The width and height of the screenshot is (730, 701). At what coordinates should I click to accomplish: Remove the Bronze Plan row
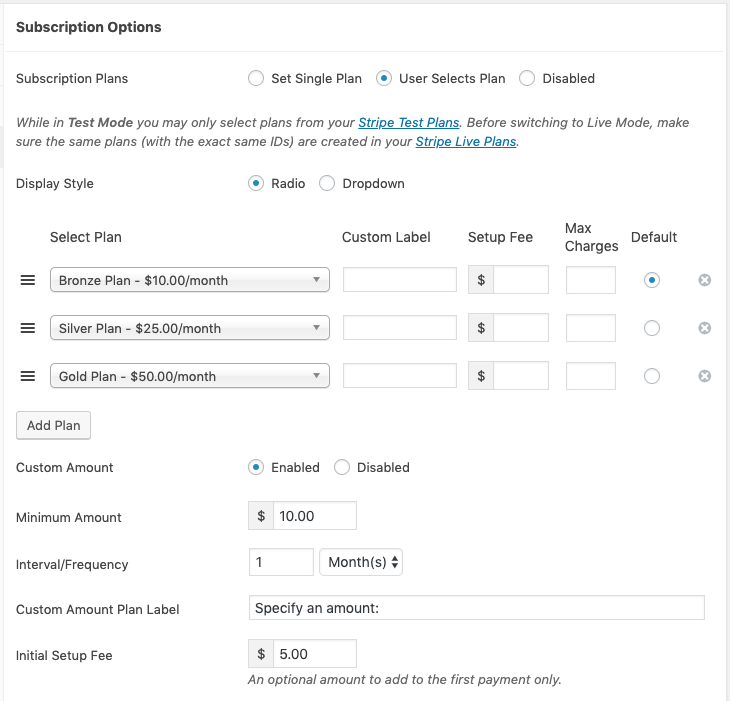(704, 280)
